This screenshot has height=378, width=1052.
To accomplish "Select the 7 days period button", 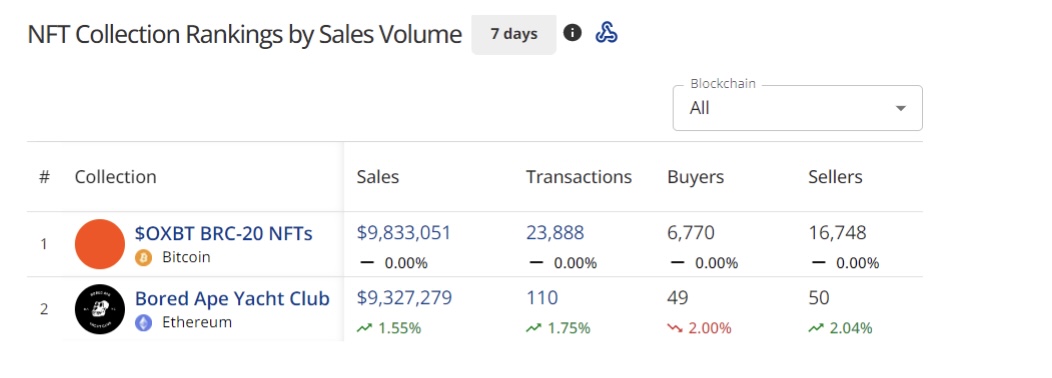I will (x=514, y=34).
